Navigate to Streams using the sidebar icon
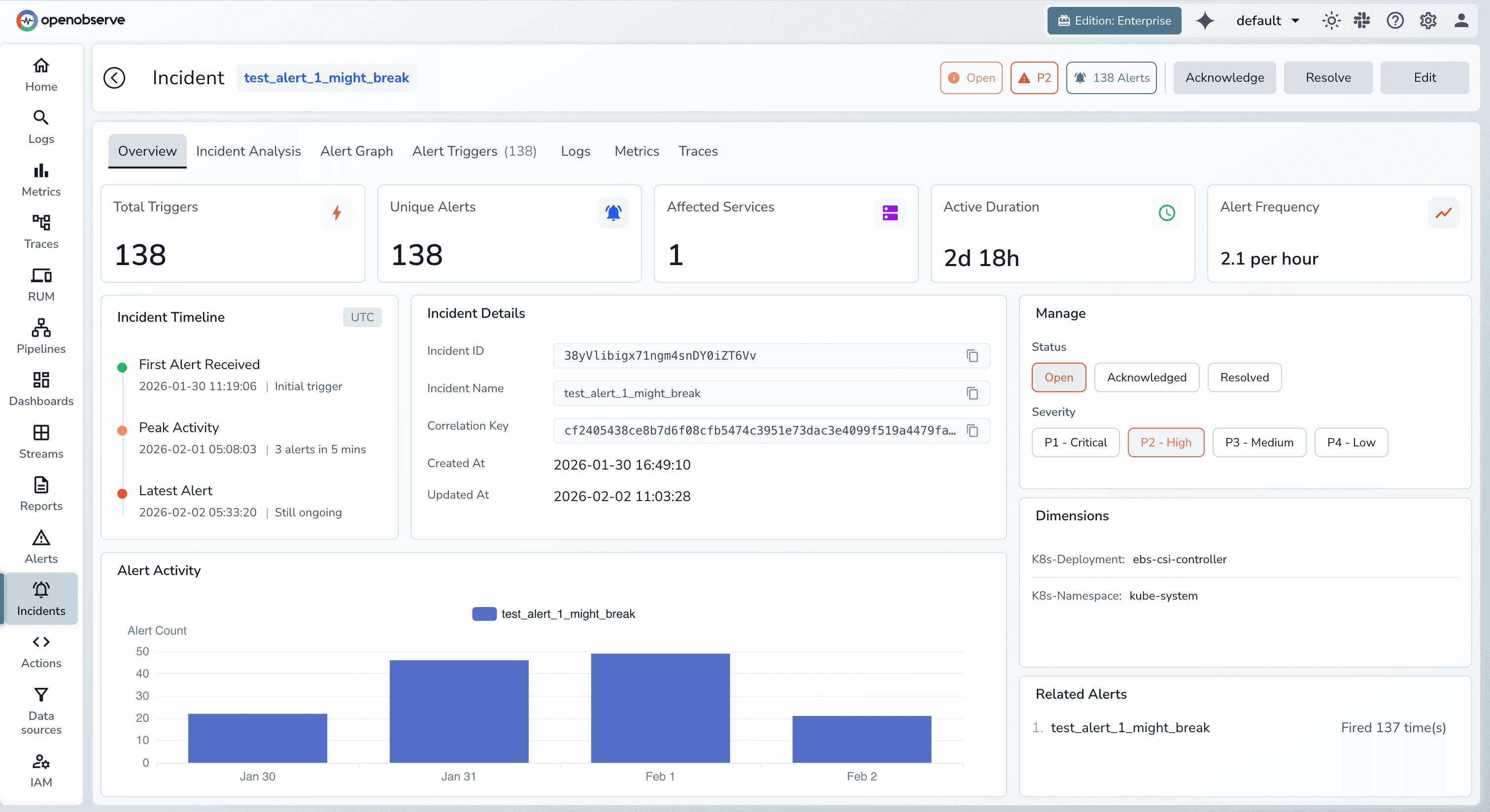Screen dimensions: 1490x812 40,440
